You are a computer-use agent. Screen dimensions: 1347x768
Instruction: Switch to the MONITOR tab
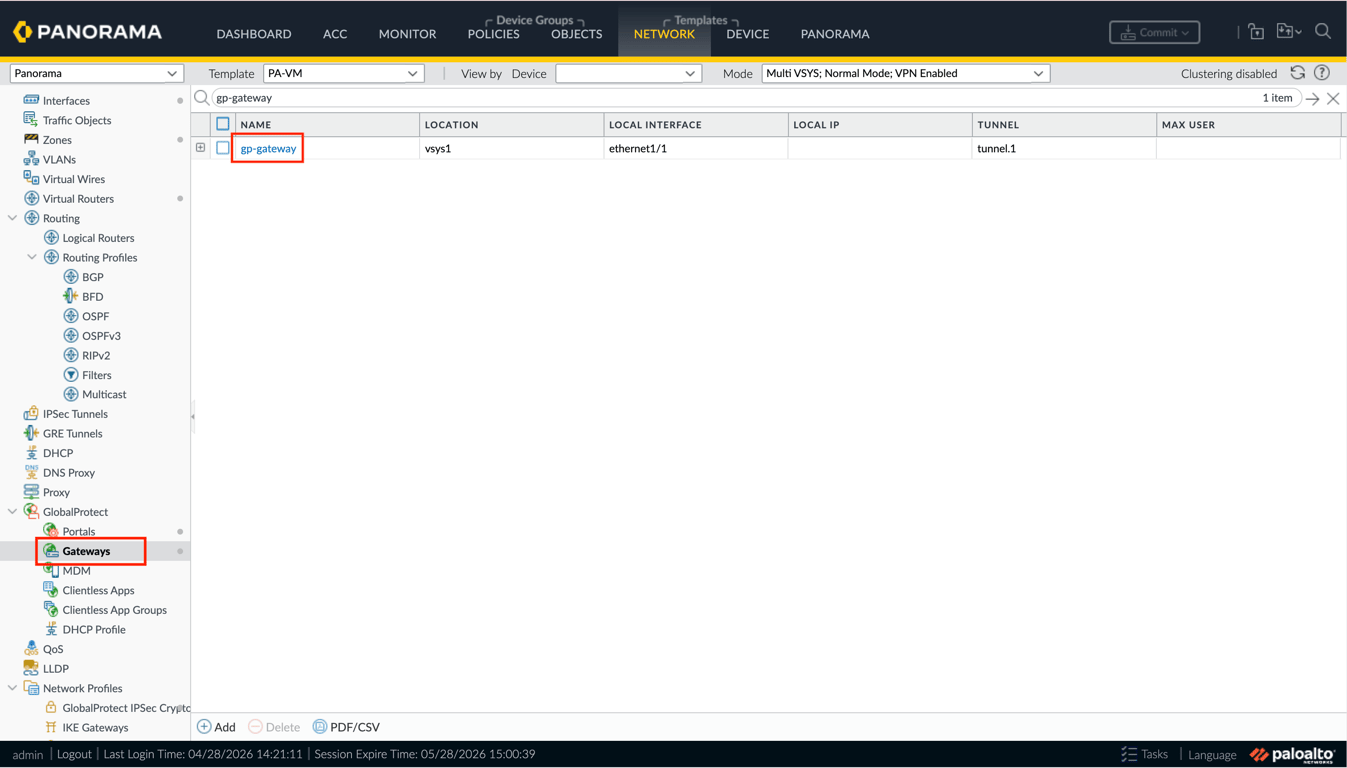(407, 34)
